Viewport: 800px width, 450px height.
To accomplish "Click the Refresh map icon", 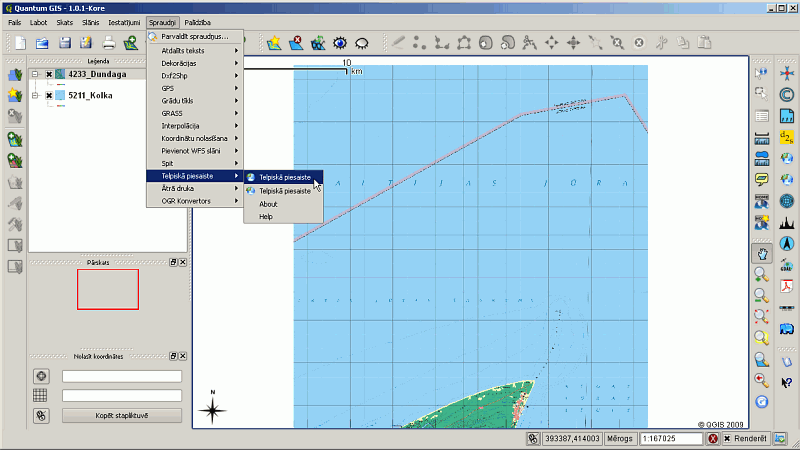I will pyautogui.click(x=762, y=402).
